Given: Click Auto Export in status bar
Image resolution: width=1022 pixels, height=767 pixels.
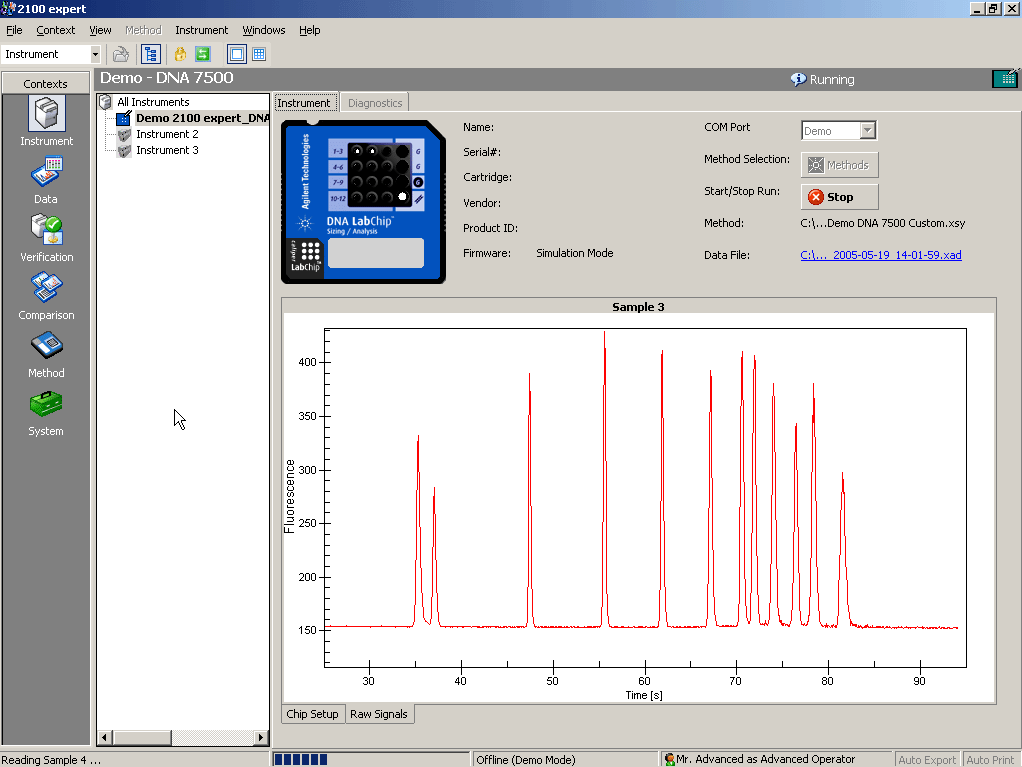Looking at the screenshot, I should coord(926,760).
